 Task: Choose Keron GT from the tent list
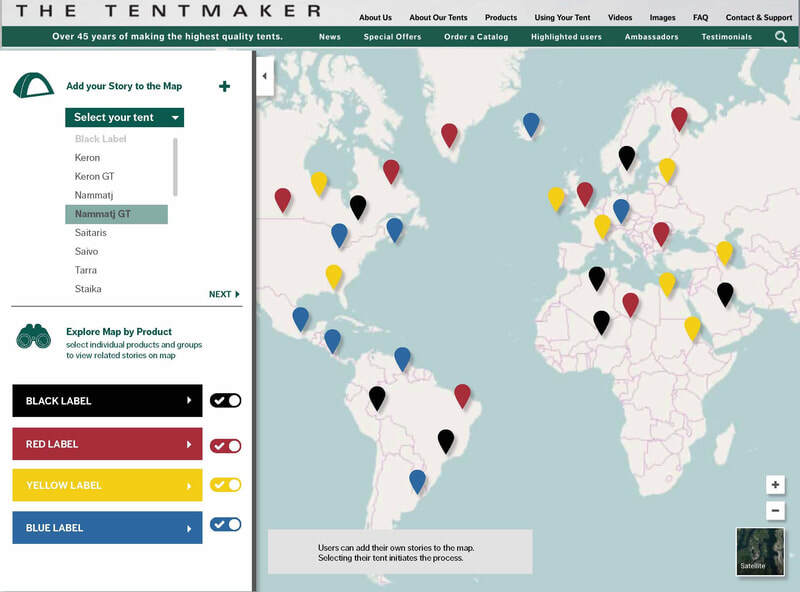pos(94,177)
